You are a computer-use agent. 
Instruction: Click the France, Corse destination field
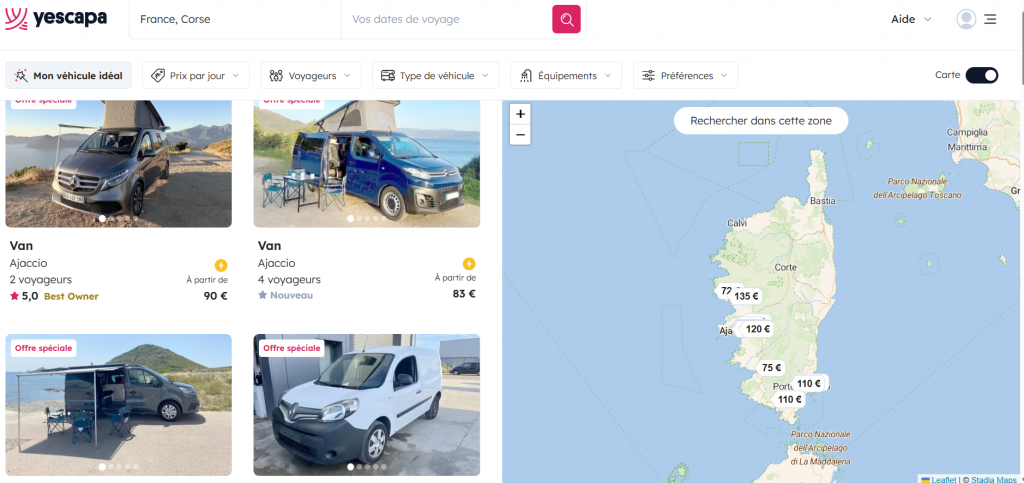(235, 19)
